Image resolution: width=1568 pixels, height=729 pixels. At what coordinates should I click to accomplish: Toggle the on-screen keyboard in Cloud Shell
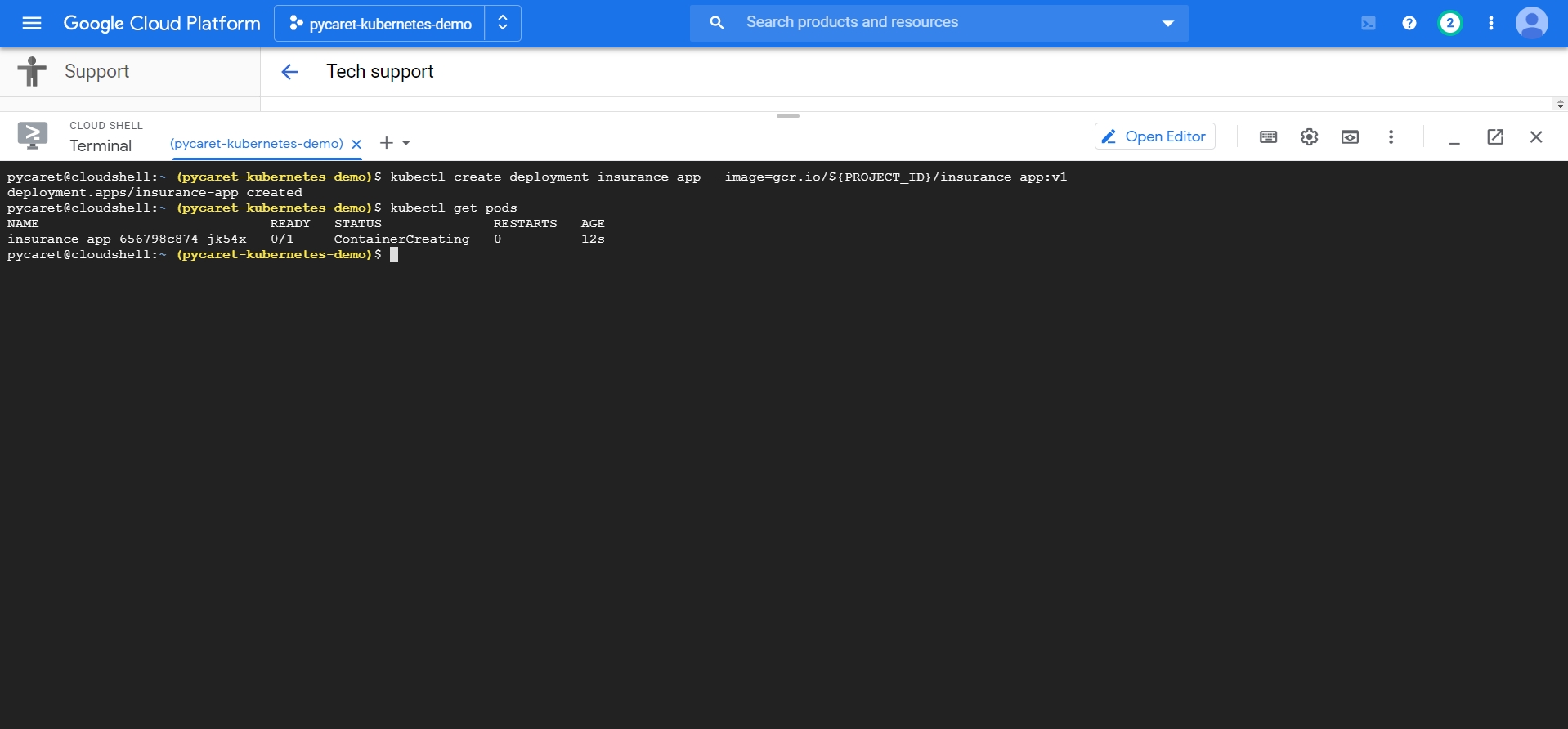[1268, 136]
